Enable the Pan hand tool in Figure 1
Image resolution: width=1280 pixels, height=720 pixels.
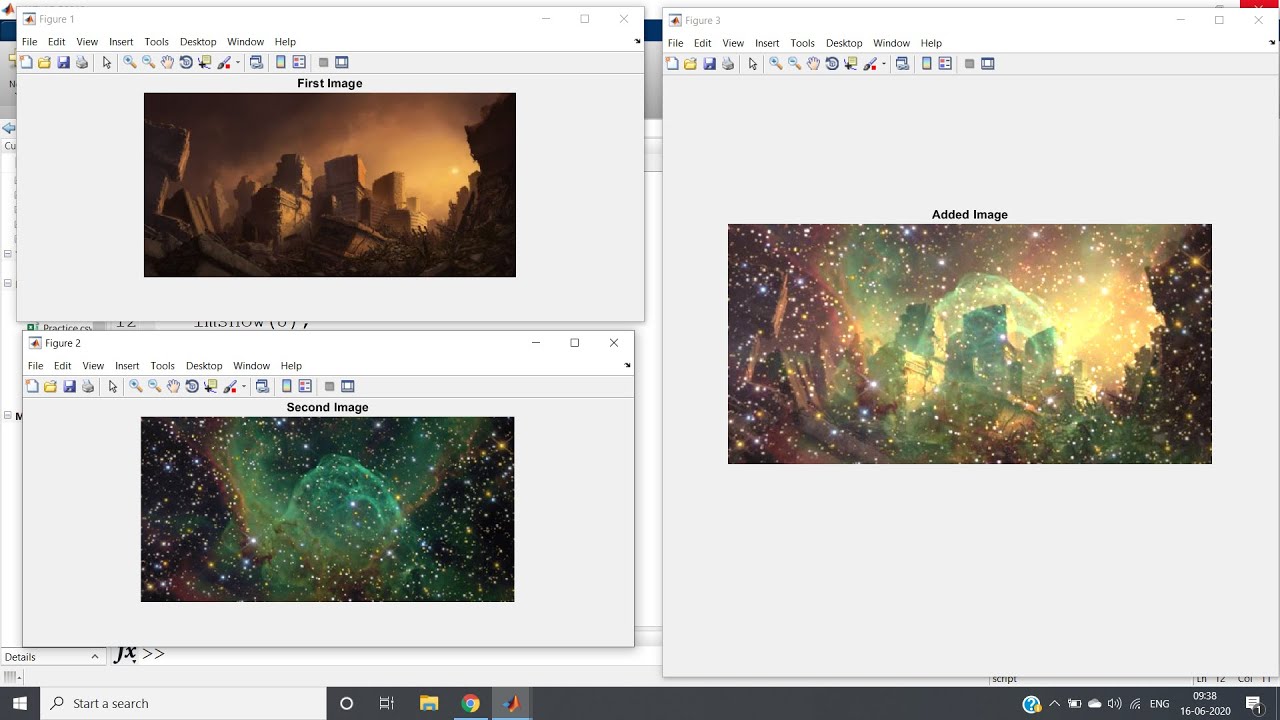pos(168,62)
